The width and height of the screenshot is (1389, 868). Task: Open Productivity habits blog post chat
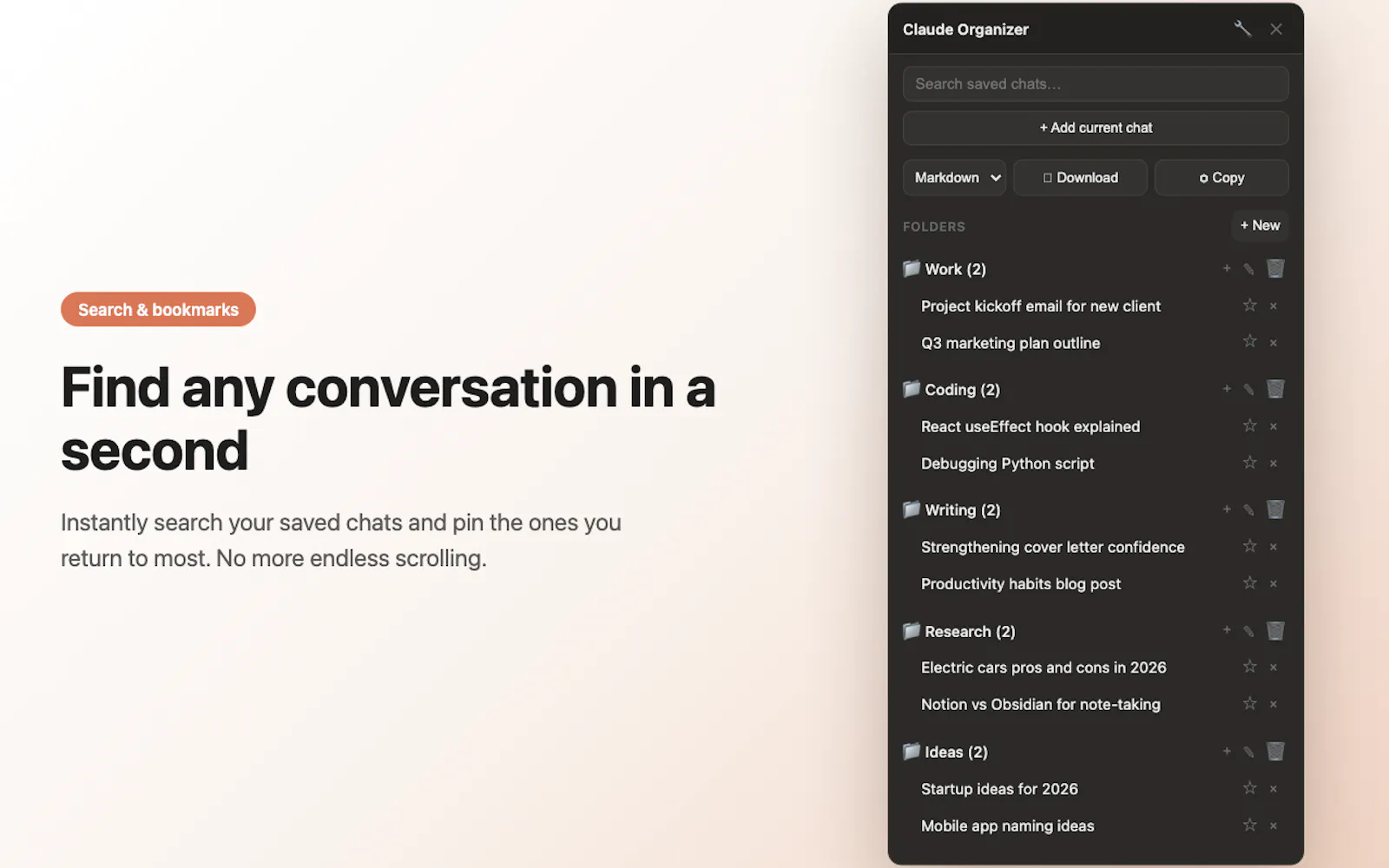(x=1021, y=584)
